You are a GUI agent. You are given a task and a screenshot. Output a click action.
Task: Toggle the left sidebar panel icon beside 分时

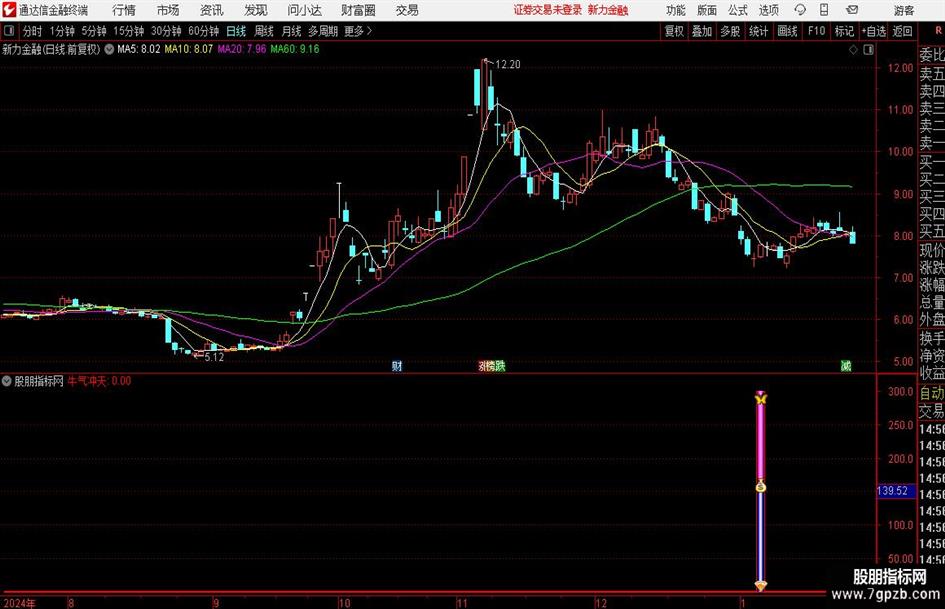(x=9, y=31)
